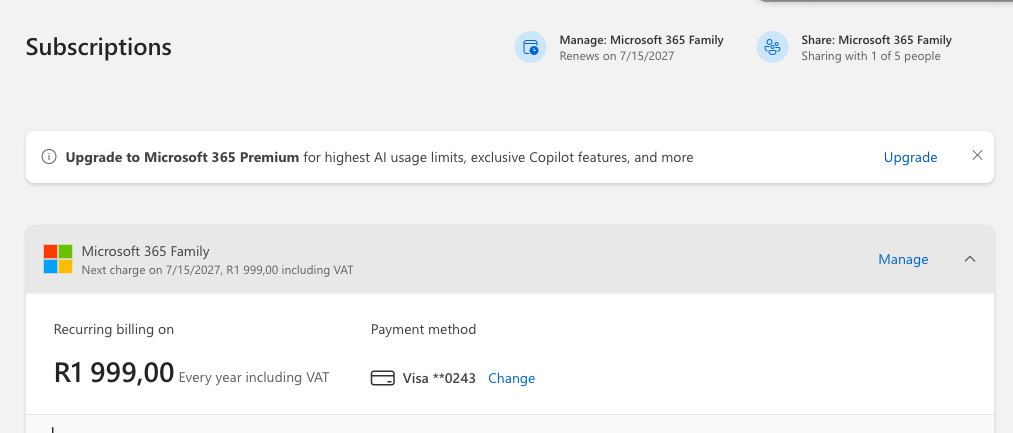This screenshot has width=1013, height=433.
Task: Click the 'Recurring billing on' label
Action: (x=114, y=330)
